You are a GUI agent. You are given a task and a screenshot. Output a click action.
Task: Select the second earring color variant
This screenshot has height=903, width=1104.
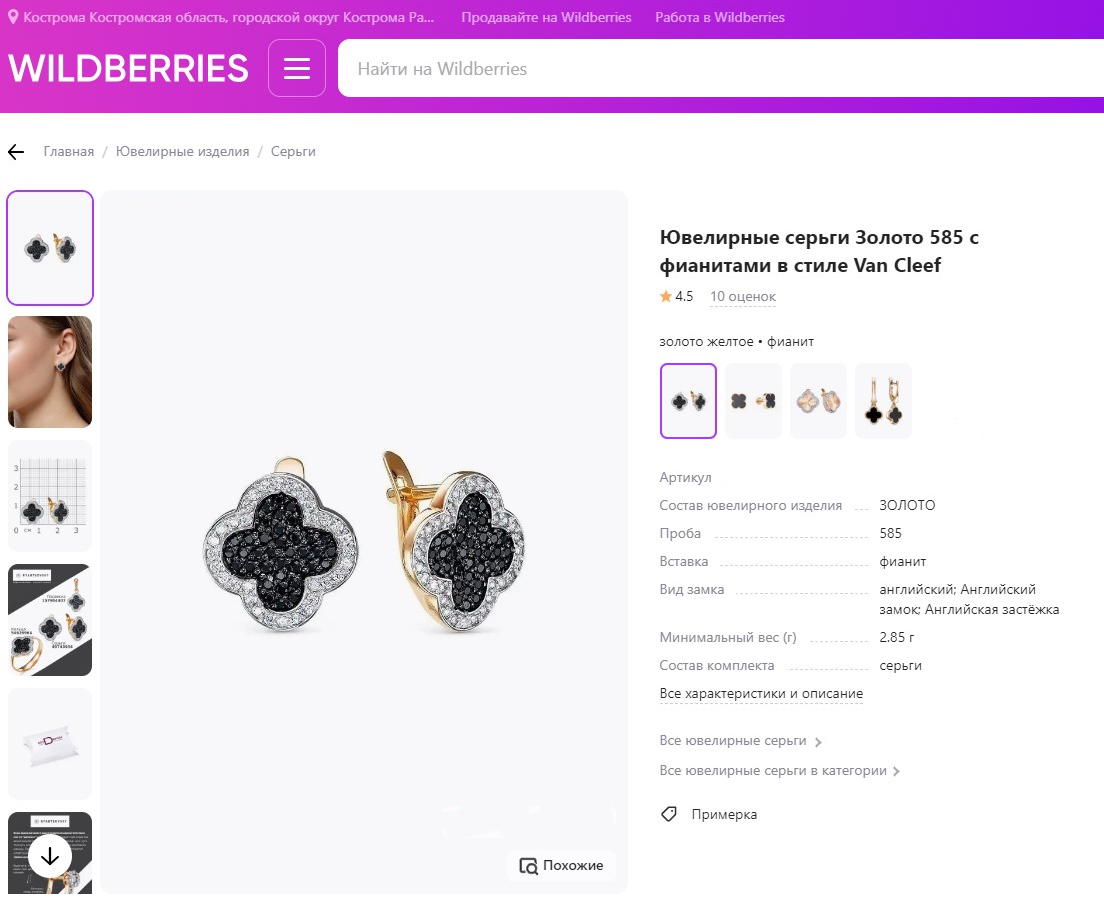tap(753, 401)
